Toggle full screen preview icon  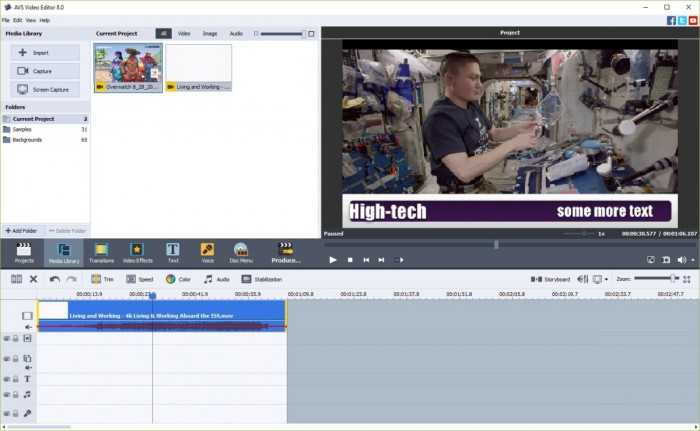coord(651,259)
